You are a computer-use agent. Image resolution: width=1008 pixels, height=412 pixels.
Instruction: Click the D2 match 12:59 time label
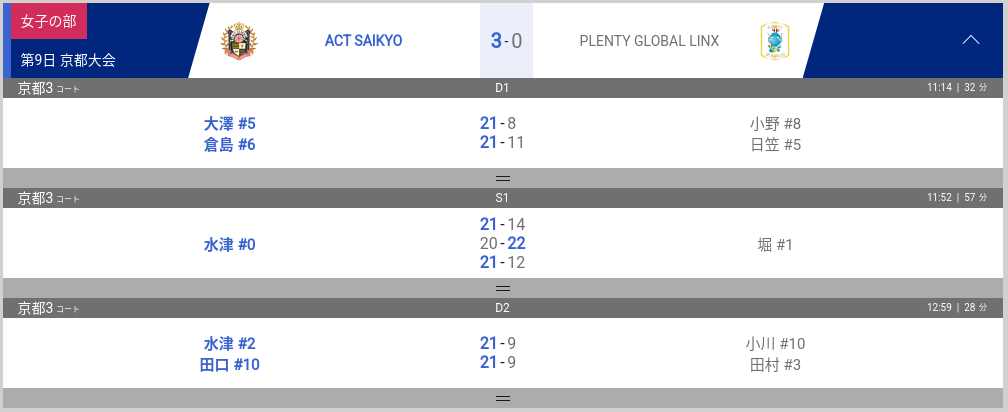click(938, 308)
